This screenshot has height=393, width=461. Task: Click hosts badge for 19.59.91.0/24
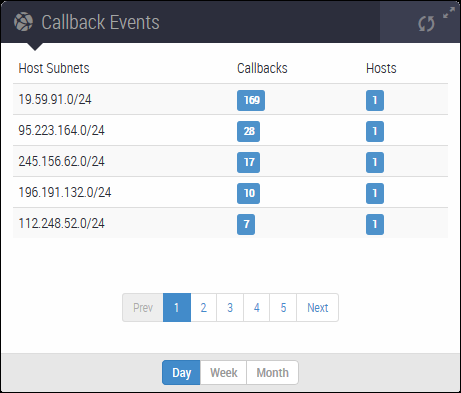375,100
